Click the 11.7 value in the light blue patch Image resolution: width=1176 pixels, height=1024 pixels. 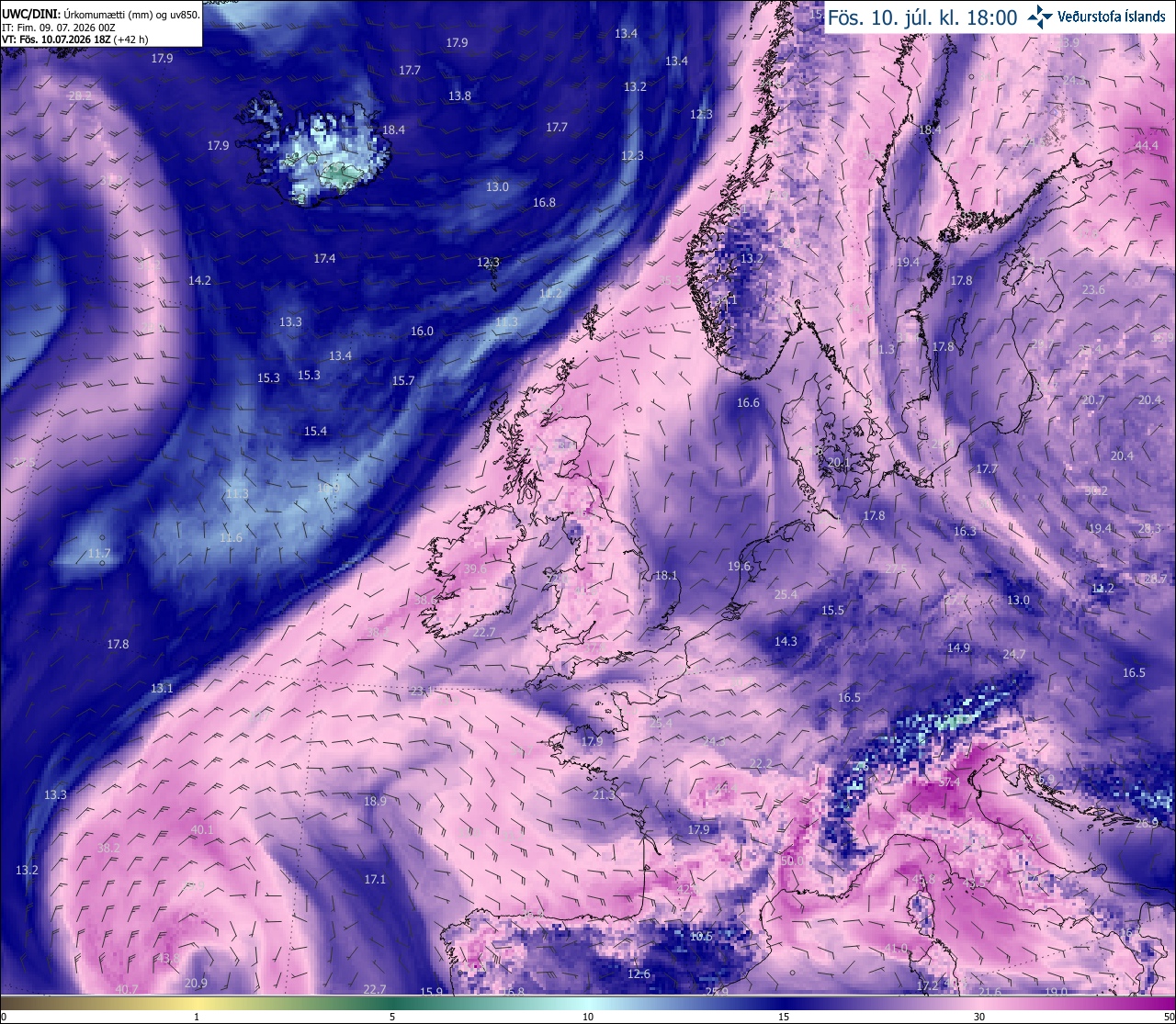coord(99,554)
